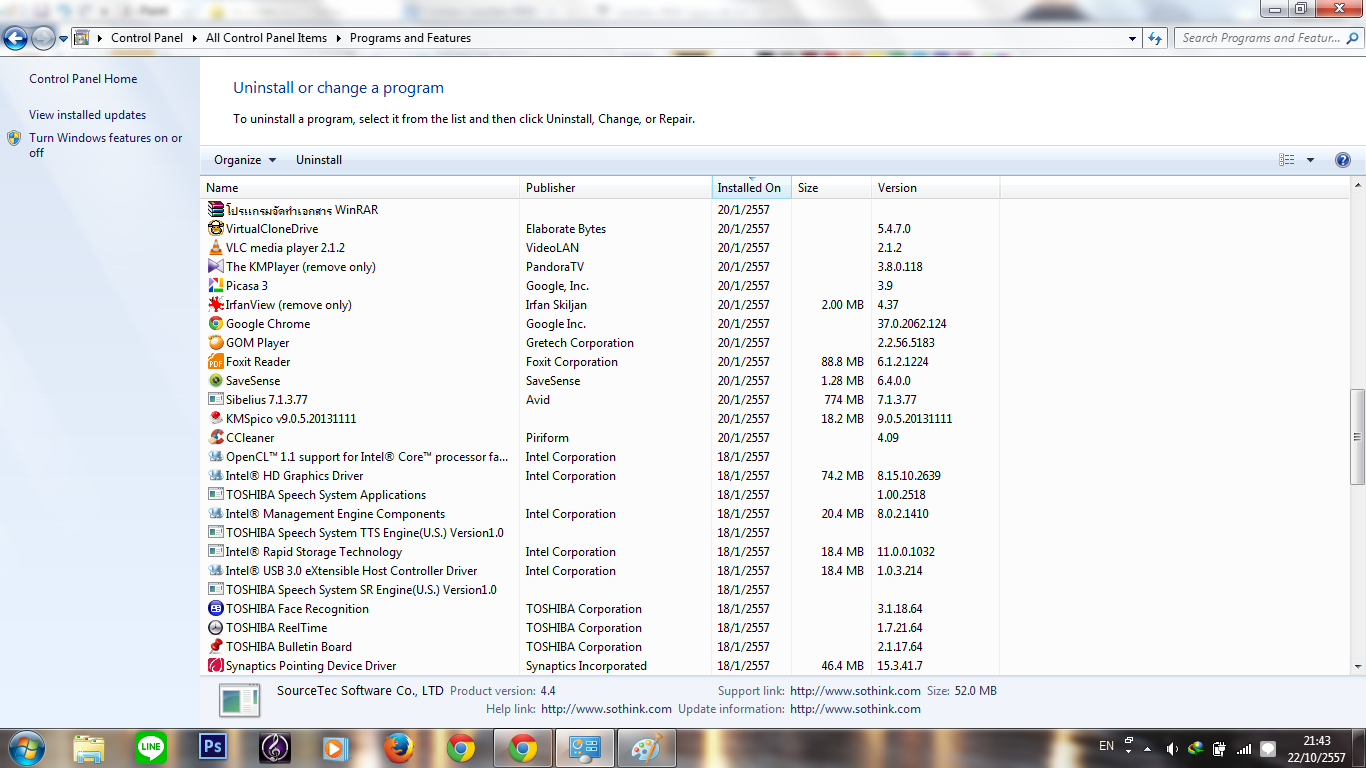
Task: Expand the arrow after Control Panel breadcrumb
Action: click(x=194, y=38)
